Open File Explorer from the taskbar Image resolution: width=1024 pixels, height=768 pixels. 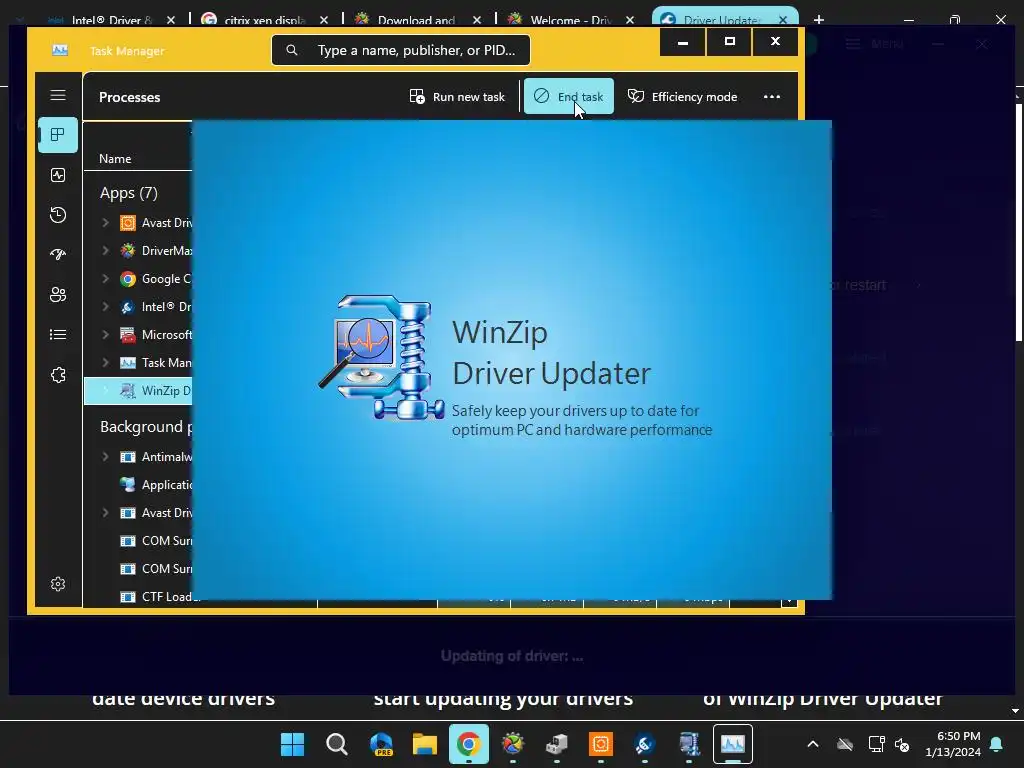[x=424, y=744]
